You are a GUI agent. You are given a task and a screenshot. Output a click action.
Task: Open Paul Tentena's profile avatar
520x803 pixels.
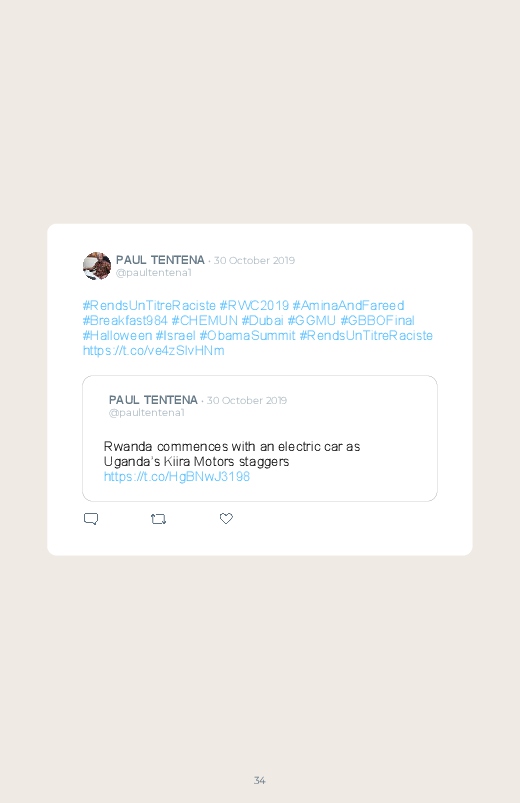[97, 266]
